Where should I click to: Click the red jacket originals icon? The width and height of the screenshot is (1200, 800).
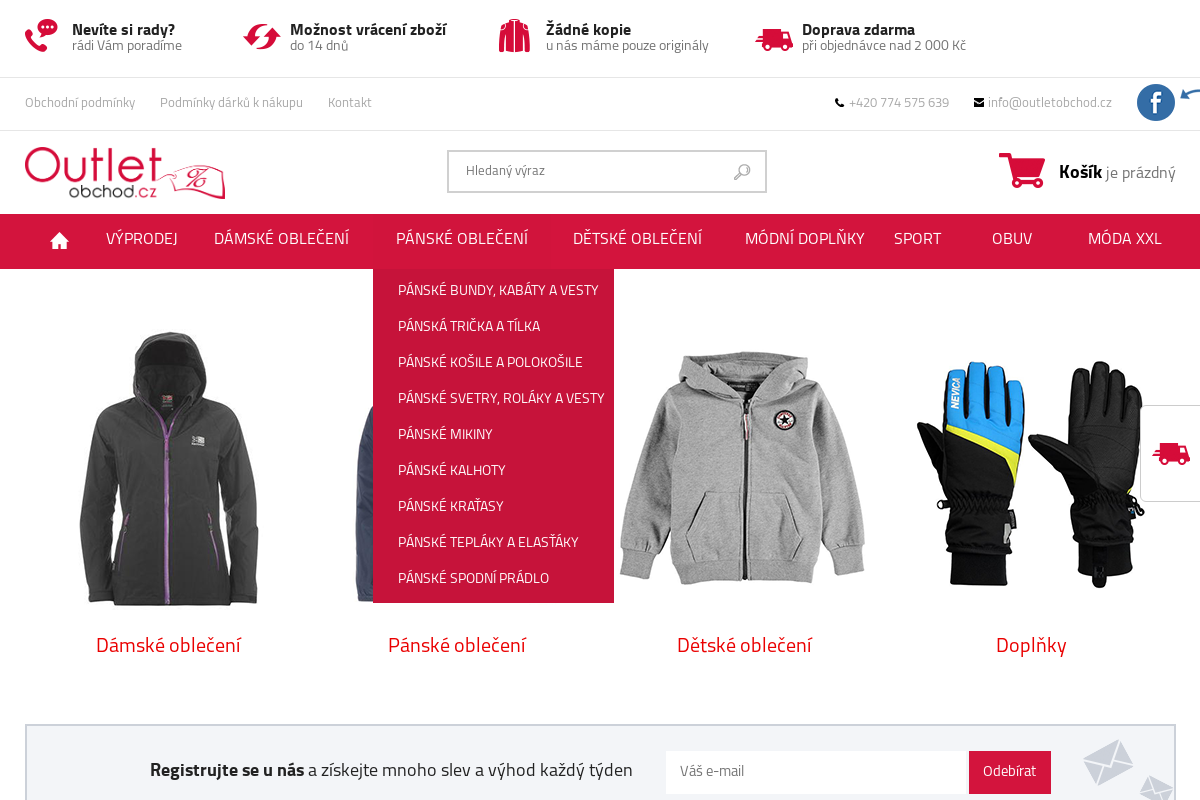point(514,36)
